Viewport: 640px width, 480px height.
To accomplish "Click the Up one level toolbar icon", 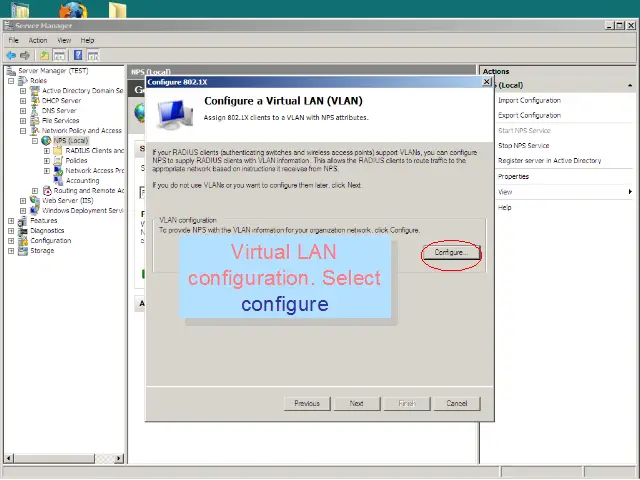I will point(44,55).
